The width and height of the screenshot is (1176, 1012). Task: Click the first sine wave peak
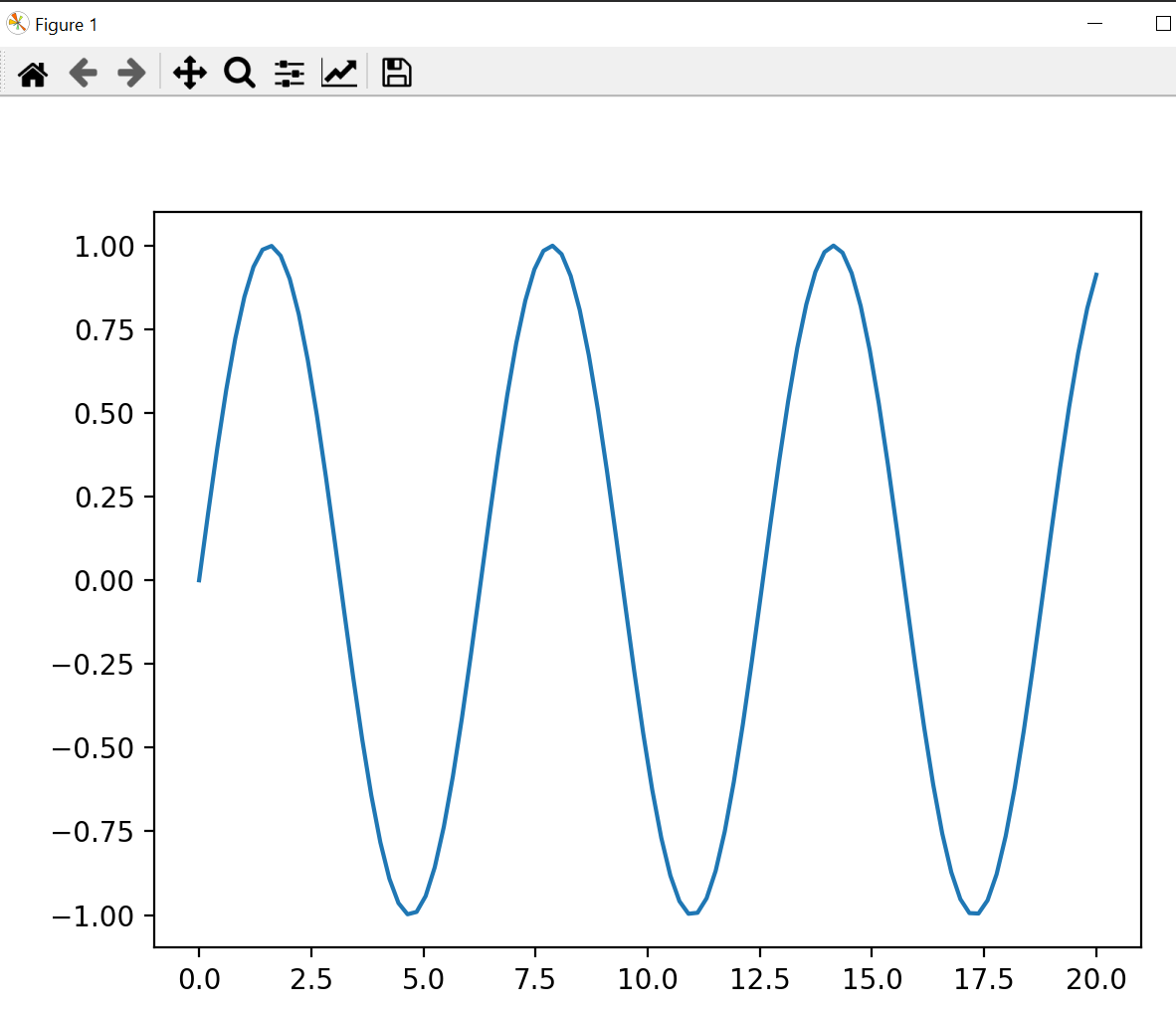click(x=272, y=246)
